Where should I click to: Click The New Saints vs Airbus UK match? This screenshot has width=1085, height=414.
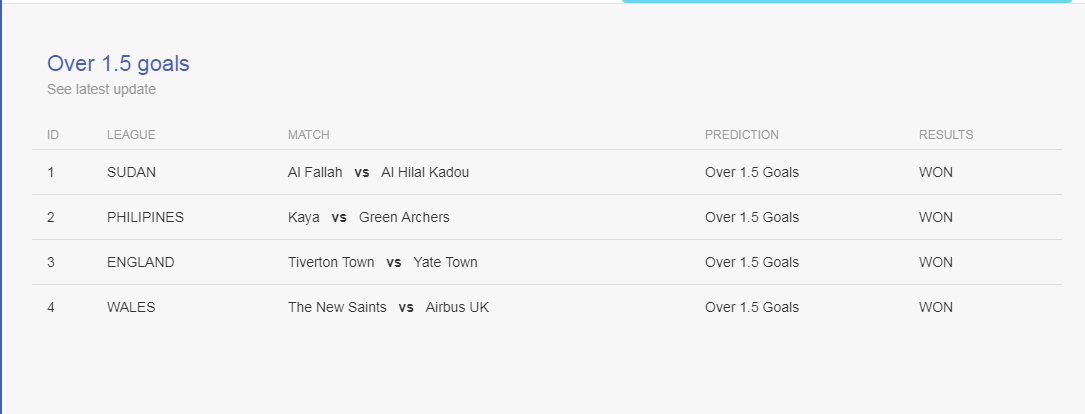tap(388, 307)
